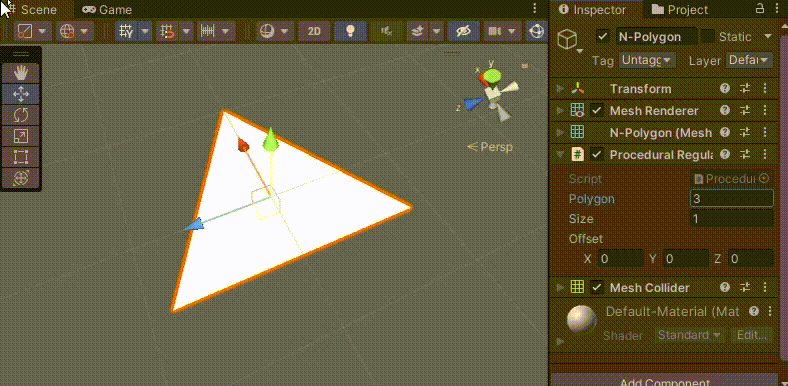788x386 pixels.
Task: Open the Static dropdown arrow
Action: pyautogui.click(x=767, y=36)
